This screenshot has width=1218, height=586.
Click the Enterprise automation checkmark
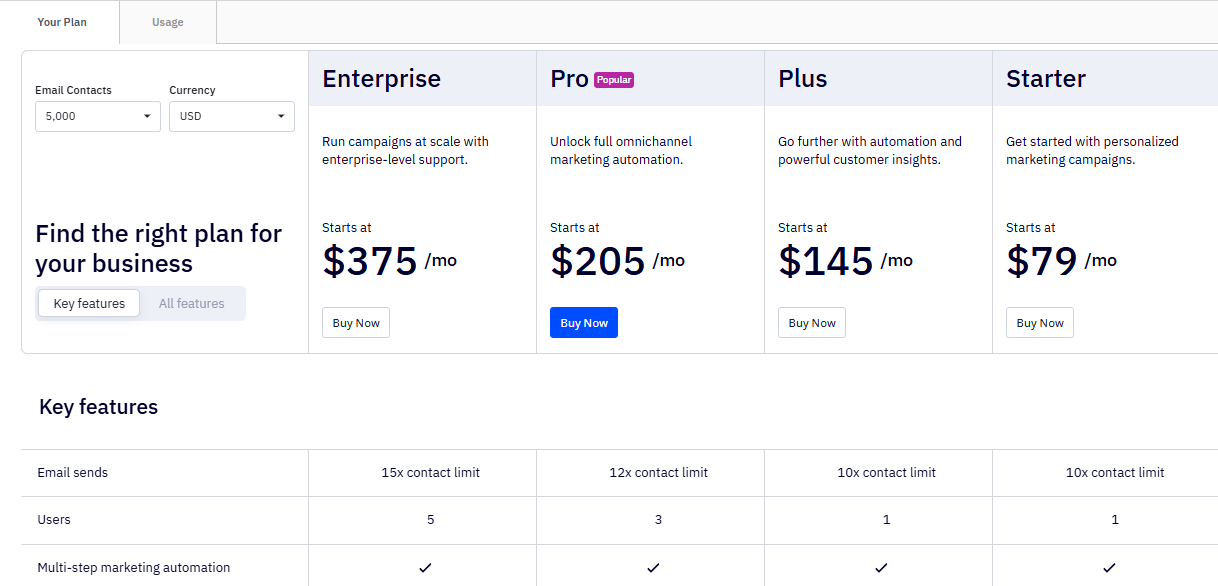pos(423,567)
